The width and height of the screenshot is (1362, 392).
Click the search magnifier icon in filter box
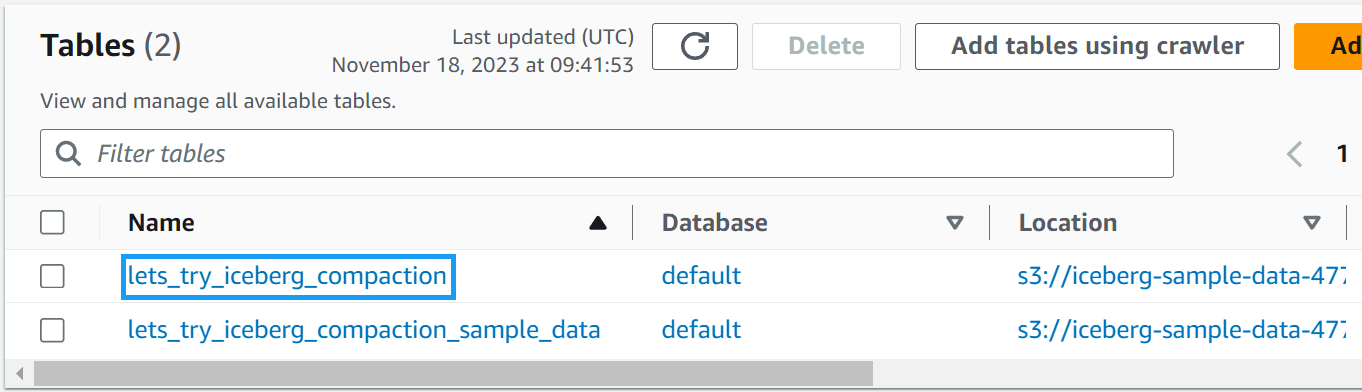pyautogui.click(x=68, y=154)
